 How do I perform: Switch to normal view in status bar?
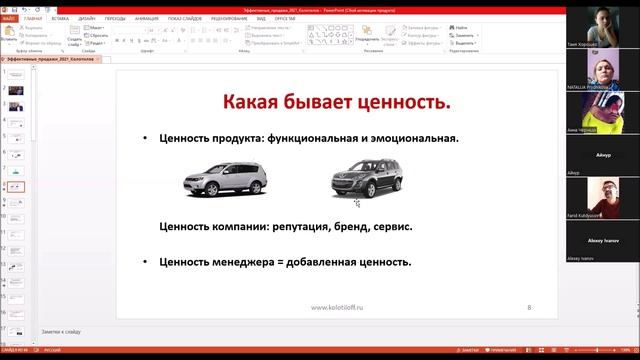point(529,350)
